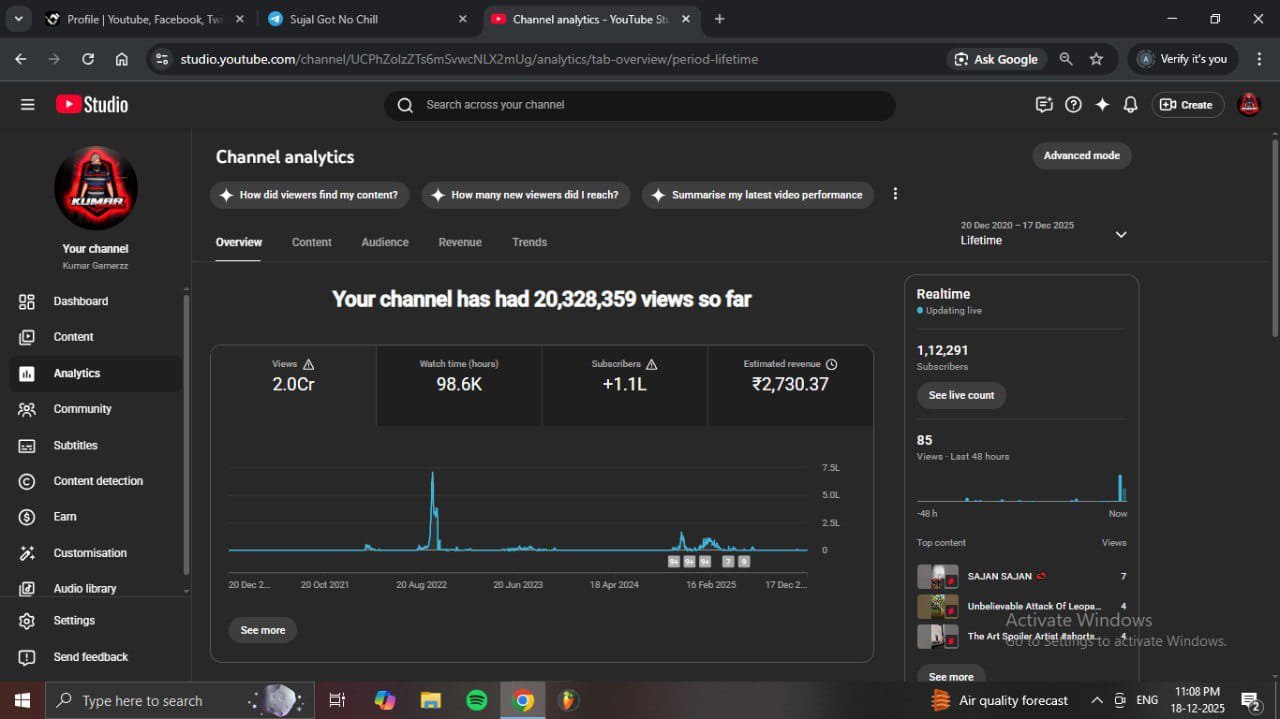This screenshot has height=719, width=1280.
Task: Open the Help question mark icon
Action: [x=1073, y=105]
